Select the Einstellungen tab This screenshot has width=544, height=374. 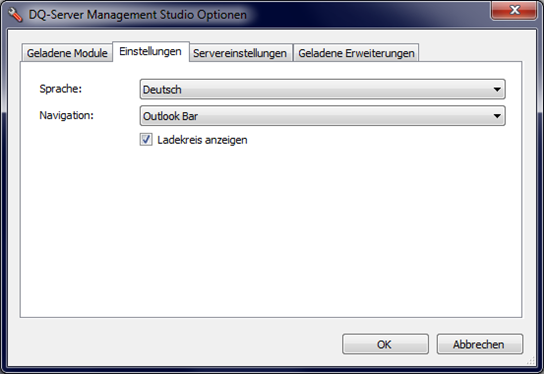click(151, 52)
